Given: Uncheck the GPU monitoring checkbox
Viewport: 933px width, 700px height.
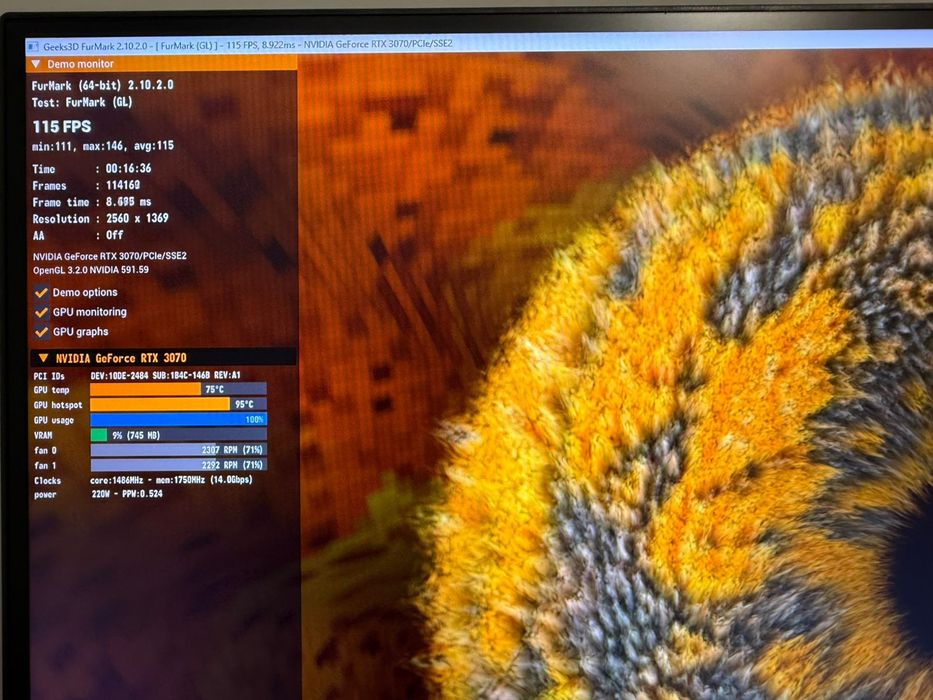Looking at the screenshot, I should (41, 312).
